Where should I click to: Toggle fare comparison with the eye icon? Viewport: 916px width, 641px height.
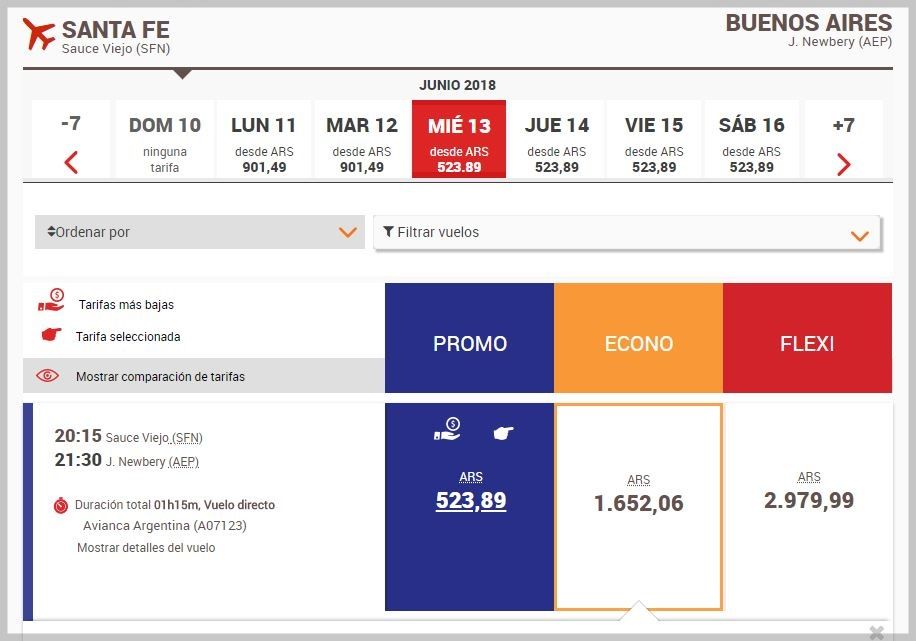[x=47, y=377]
